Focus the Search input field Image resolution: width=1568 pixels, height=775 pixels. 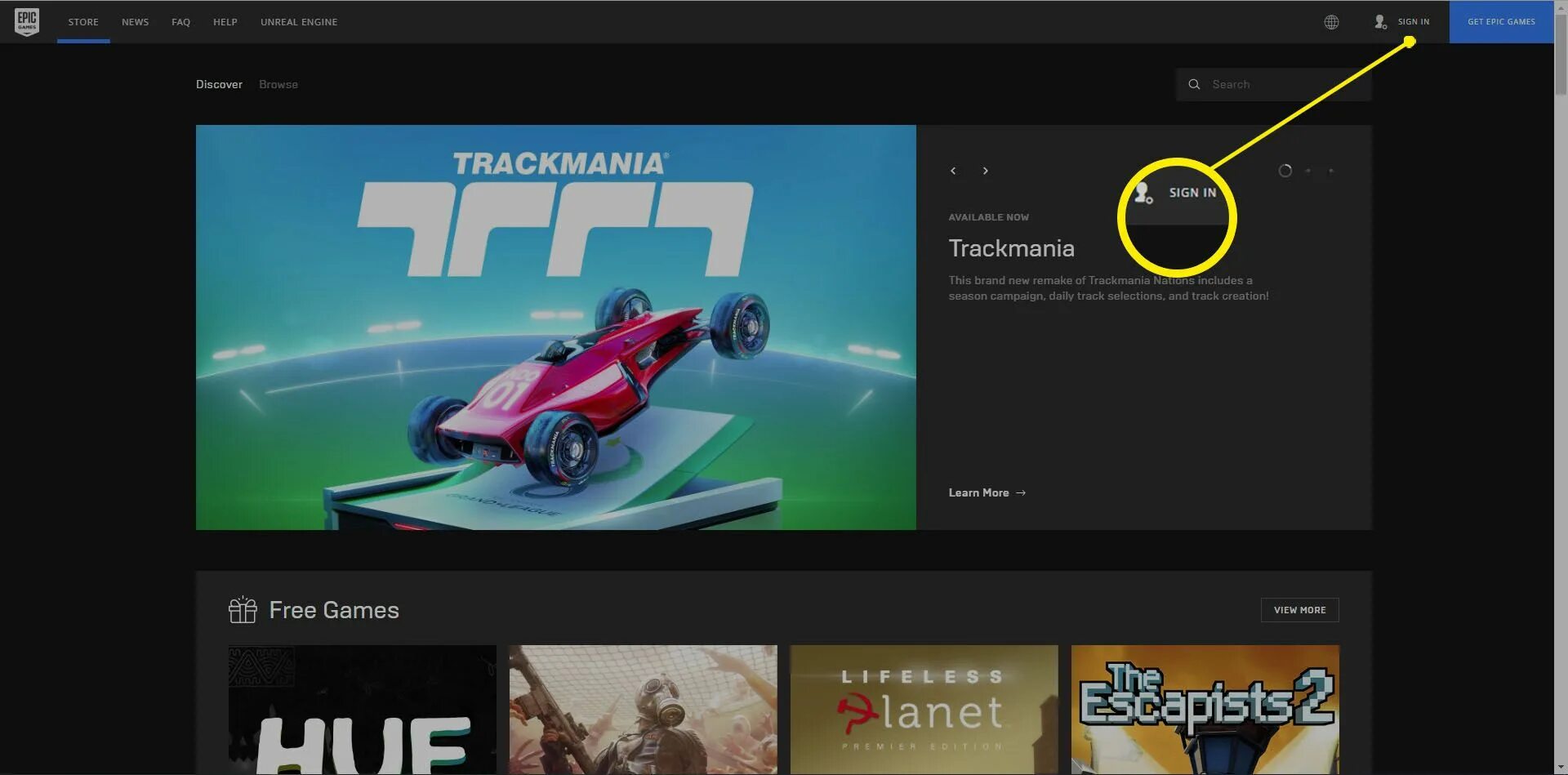pos(1273,84)
